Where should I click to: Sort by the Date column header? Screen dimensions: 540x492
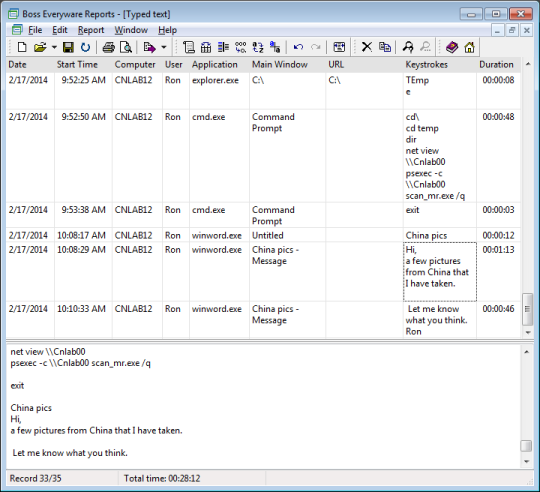coord(30,65)
